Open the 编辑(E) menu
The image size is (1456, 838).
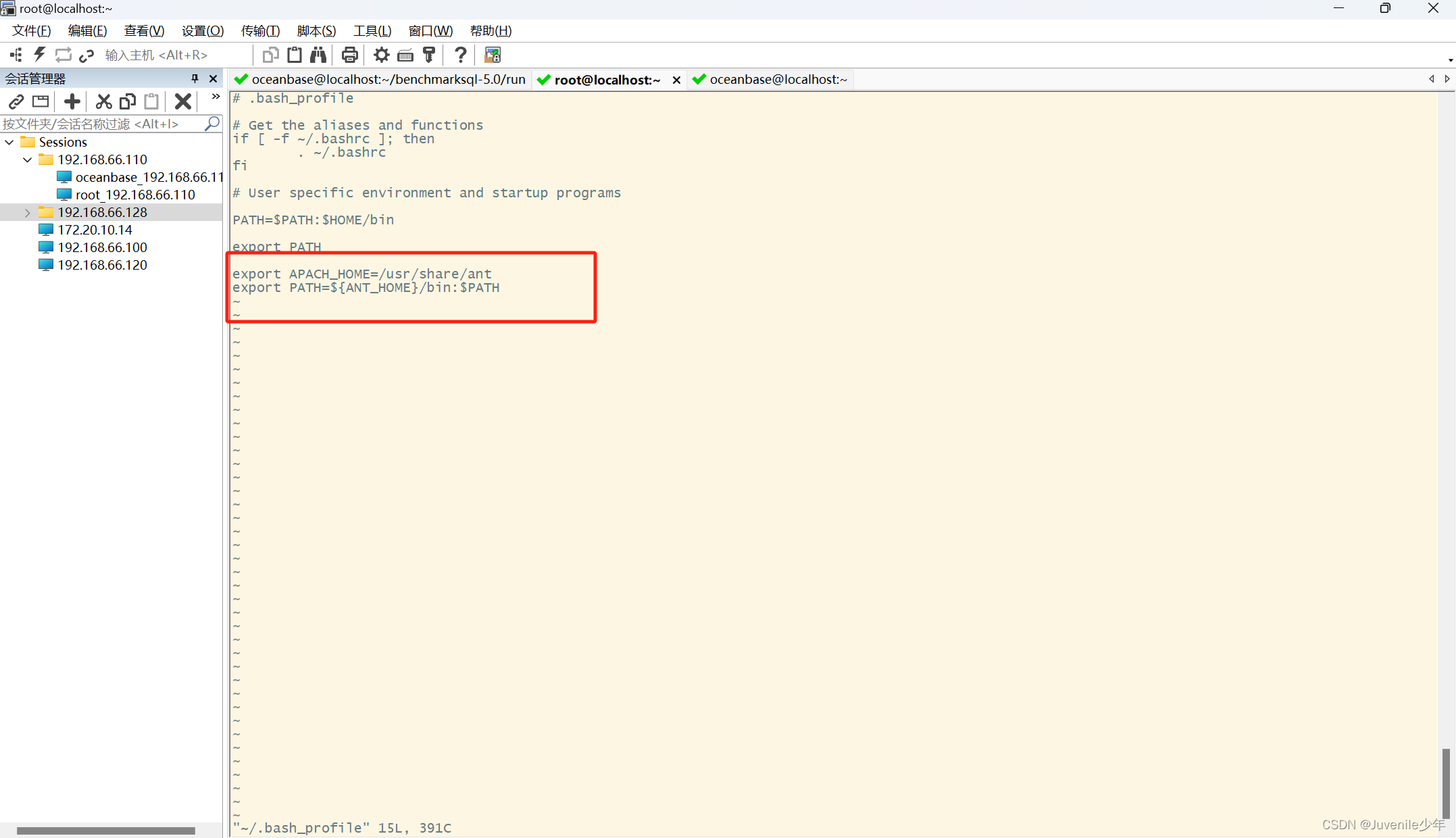point(87,30)
